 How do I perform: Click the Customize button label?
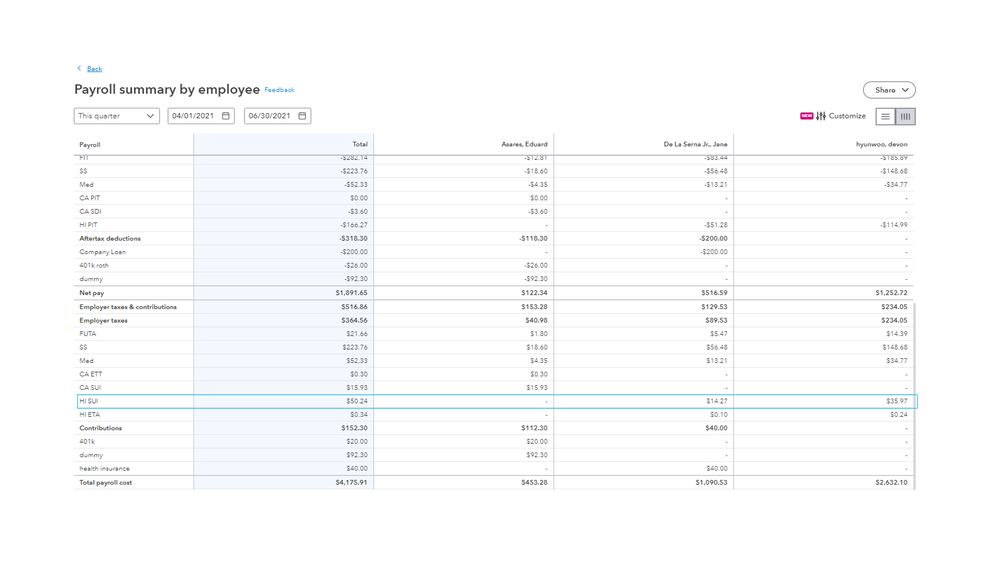point(847,116)
